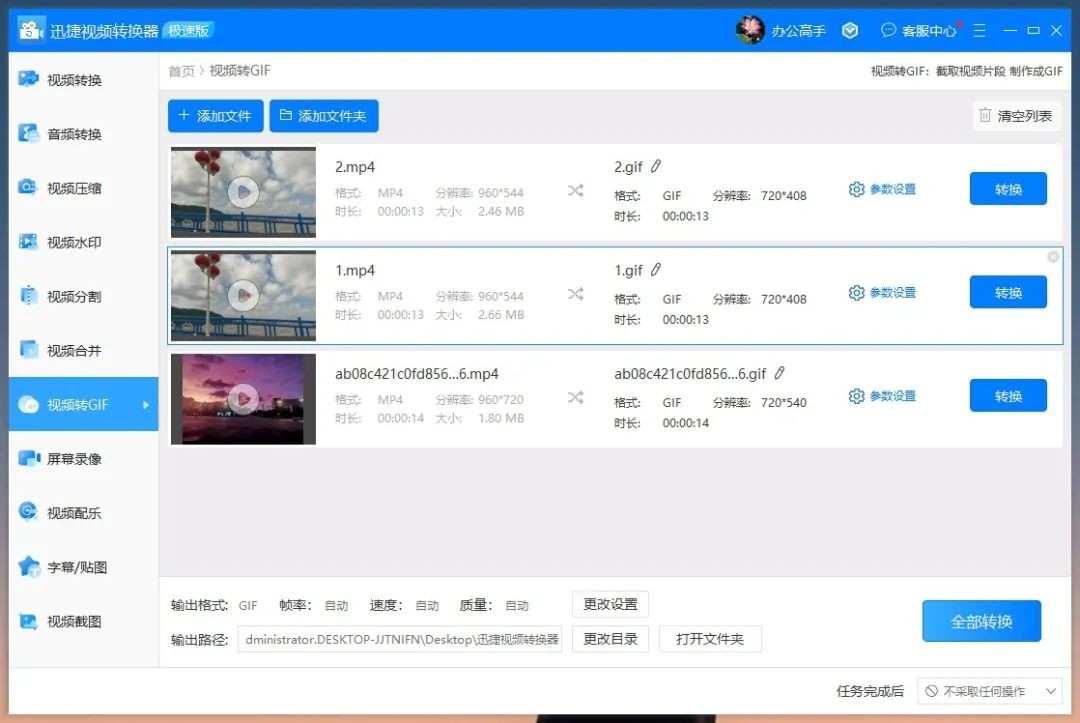Image resolution: width=1080 pixels, height=723 pixels.
Task: Rename ab08c421c0fd856...6.gif using its pencil icon
Action: [x=779, y=373]
